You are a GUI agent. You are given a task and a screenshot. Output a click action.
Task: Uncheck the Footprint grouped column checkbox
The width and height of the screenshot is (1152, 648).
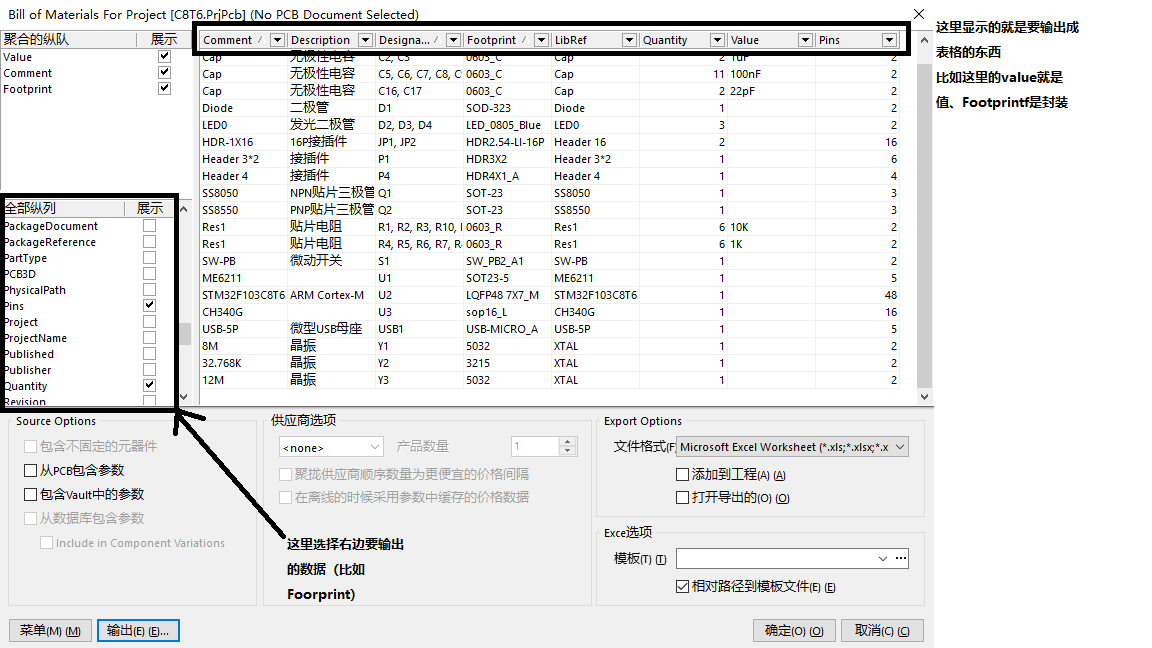(x=165, y=88)
